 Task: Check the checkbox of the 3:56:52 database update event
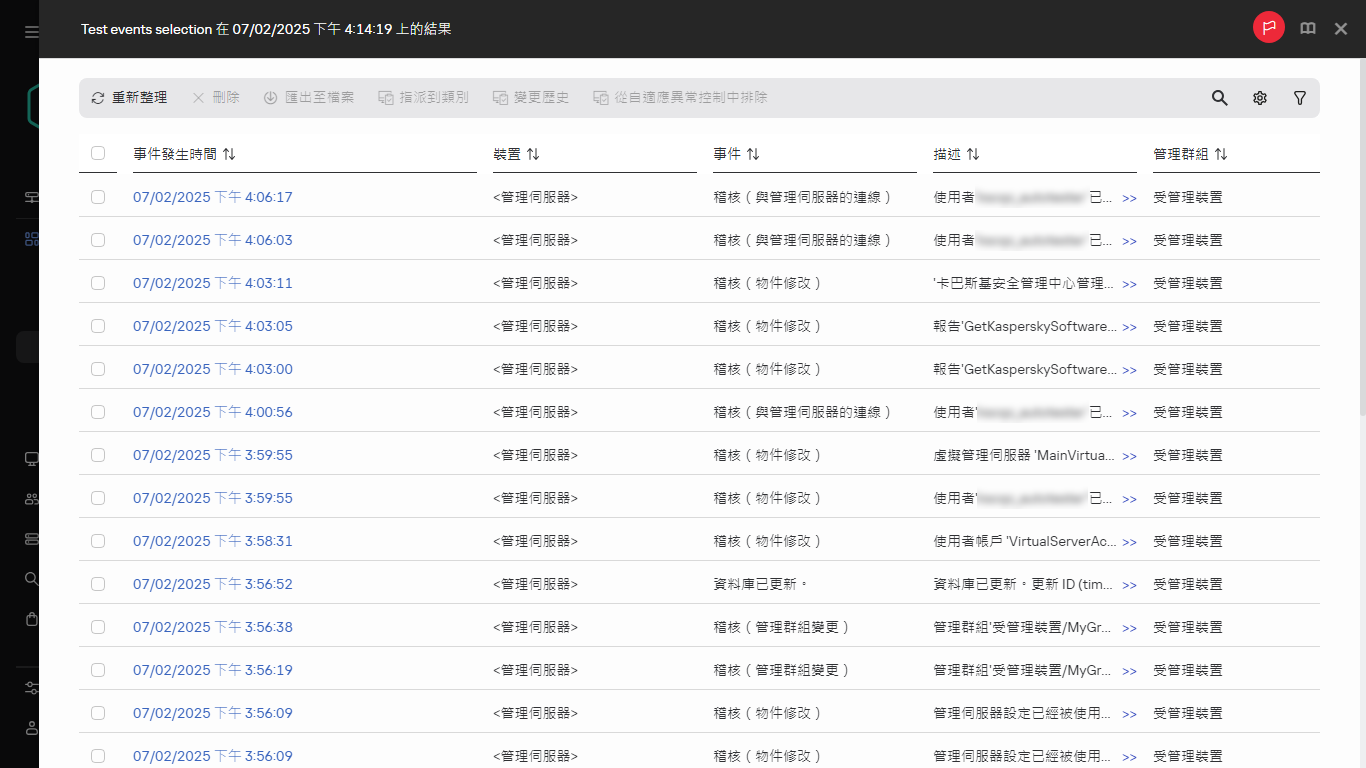pyautogui.click(x=97, y=583)
